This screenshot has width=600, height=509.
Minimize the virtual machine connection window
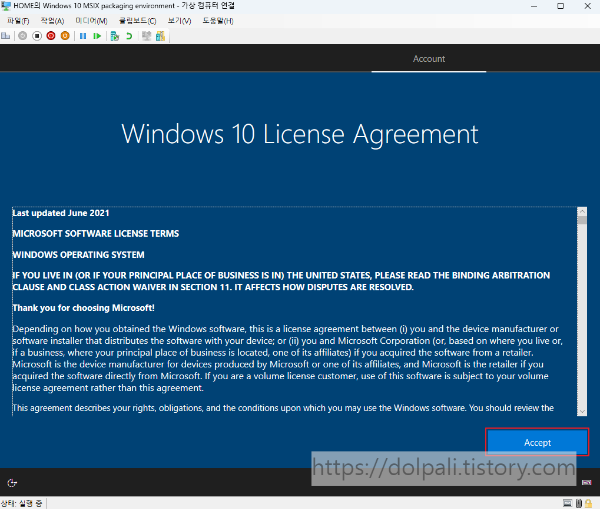point(534,6)
